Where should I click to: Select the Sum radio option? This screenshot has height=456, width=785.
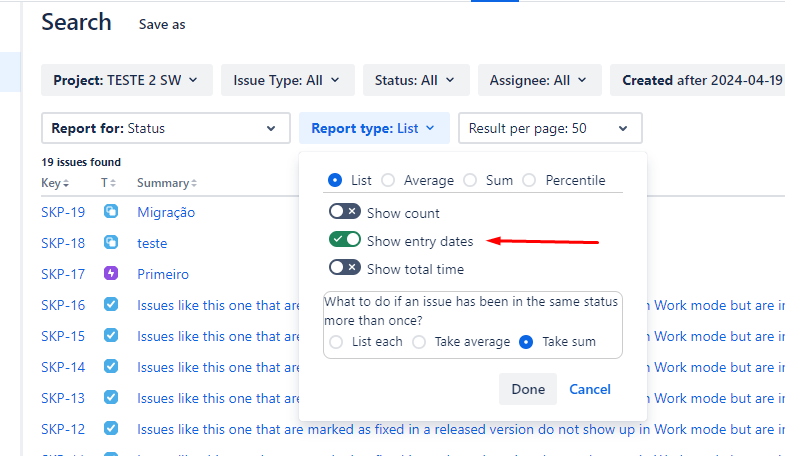[470, 180]
